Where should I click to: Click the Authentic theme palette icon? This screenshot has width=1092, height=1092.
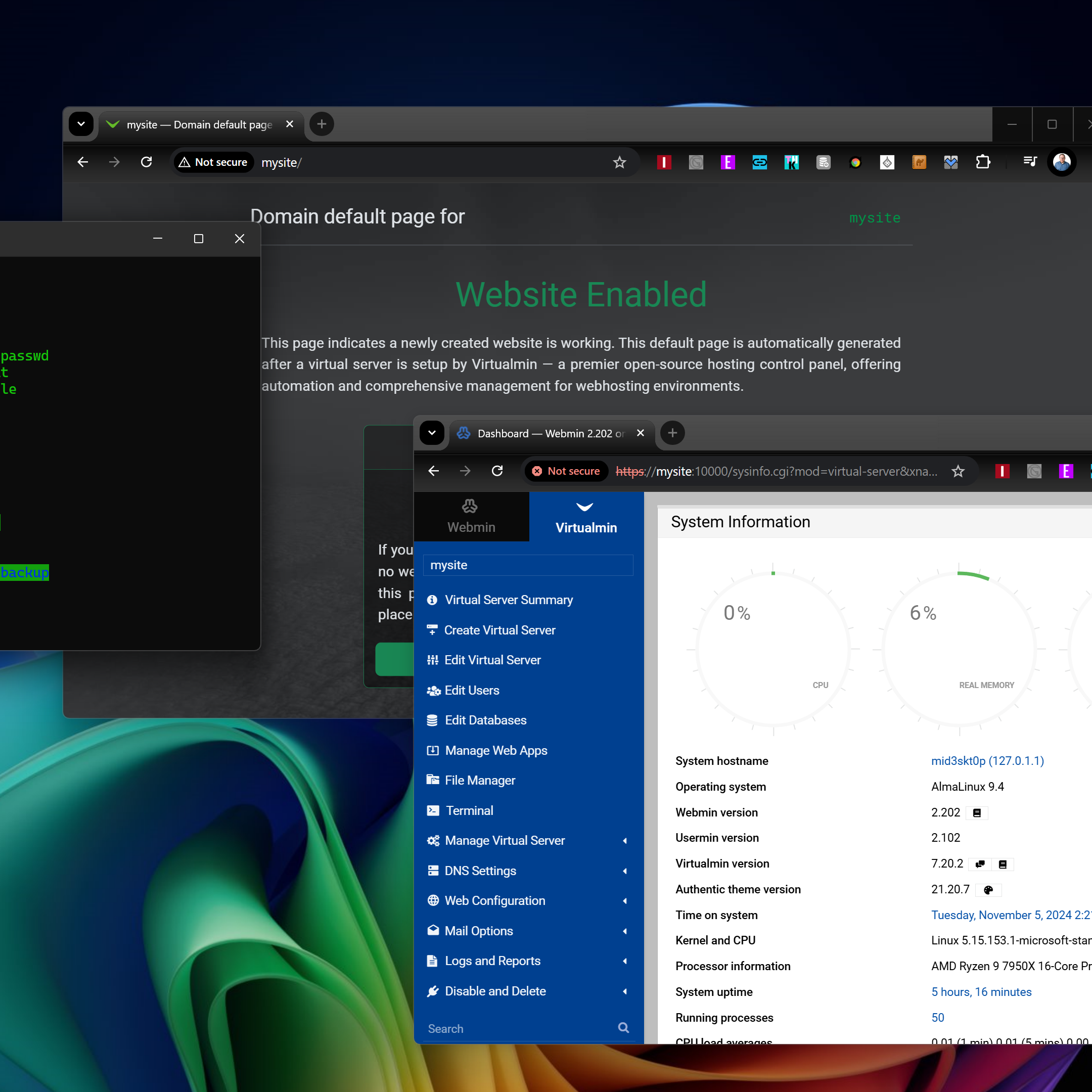(x=988, y=890)
